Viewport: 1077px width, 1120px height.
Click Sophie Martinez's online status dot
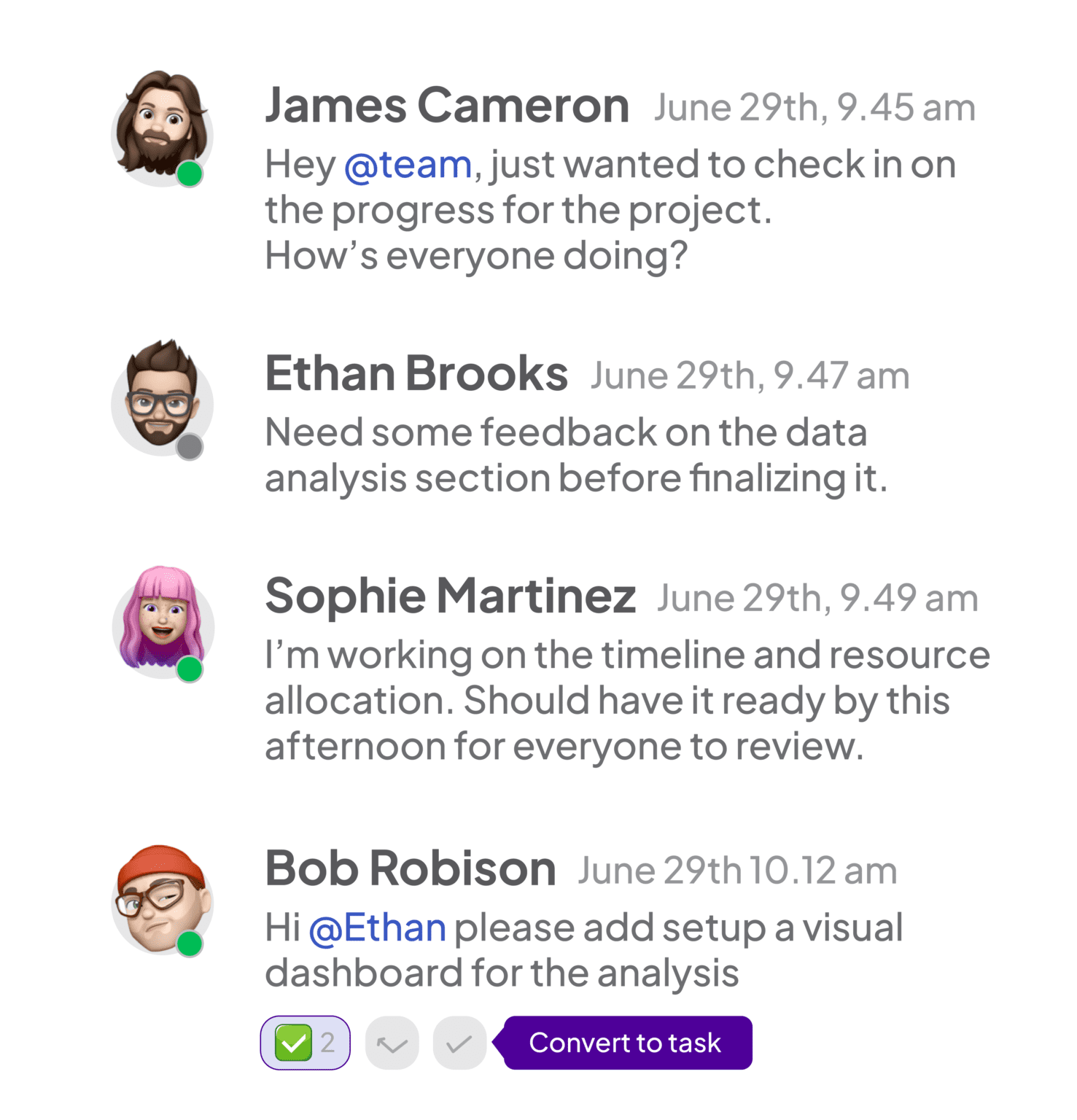[x=191, y=669]
